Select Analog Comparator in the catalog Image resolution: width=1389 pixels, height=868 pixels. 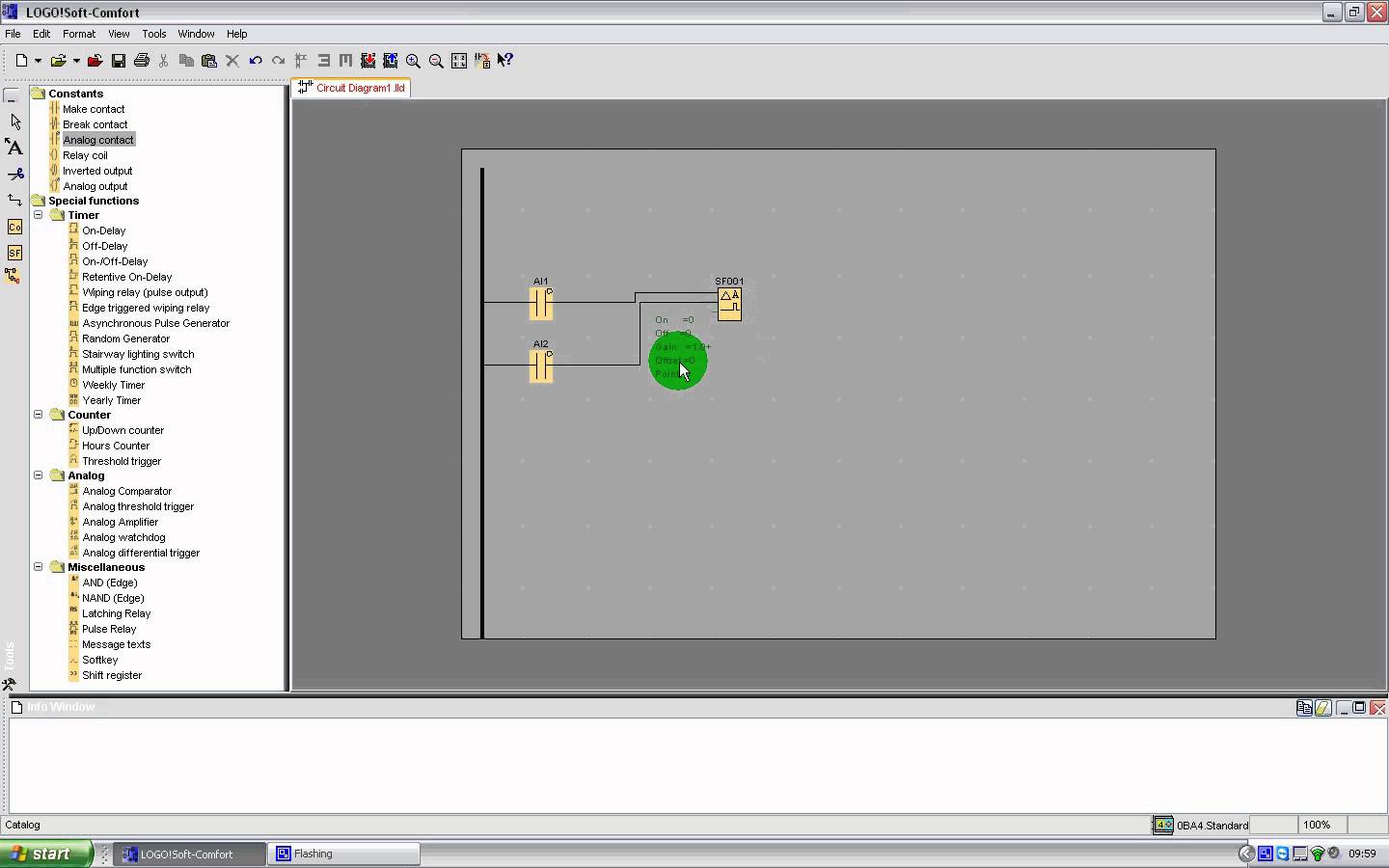126,491
